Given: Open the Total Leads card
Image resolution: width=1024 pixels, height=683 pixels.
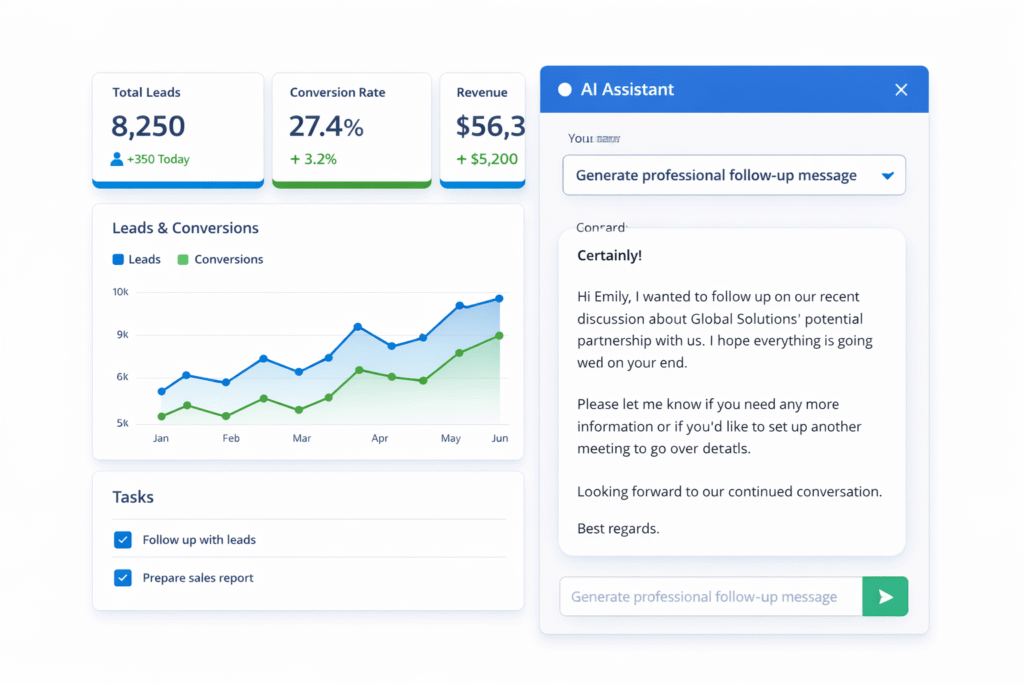Looking at the screenshot, I should pos(178,128).
